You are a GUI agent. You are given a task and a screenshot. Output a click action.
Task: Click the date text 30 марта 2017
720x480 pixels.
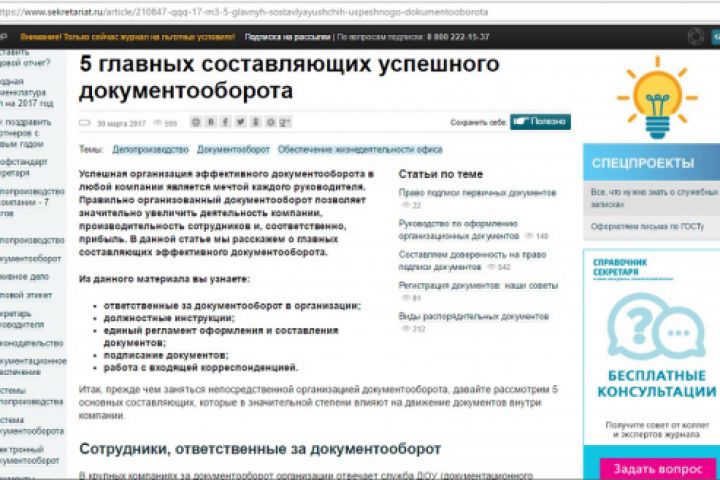[x=121, y=124]
